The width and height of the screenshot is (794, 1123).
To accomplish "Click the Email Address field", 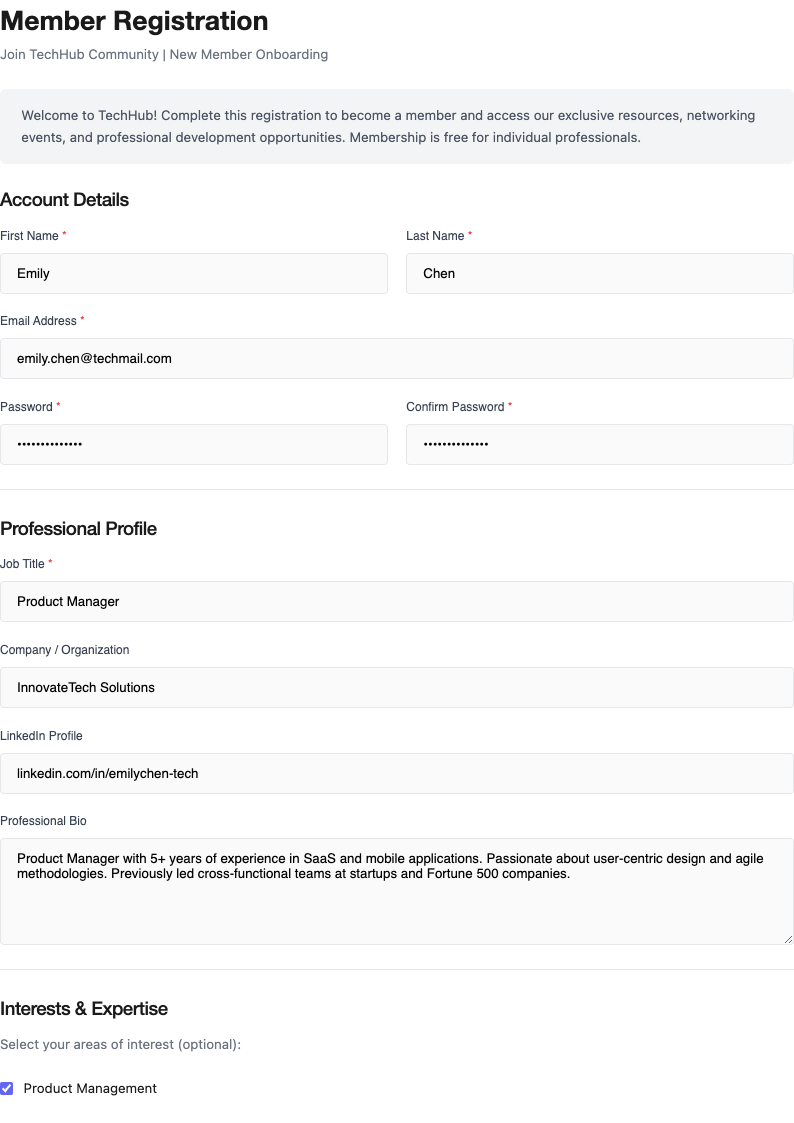I will (397, 358).
